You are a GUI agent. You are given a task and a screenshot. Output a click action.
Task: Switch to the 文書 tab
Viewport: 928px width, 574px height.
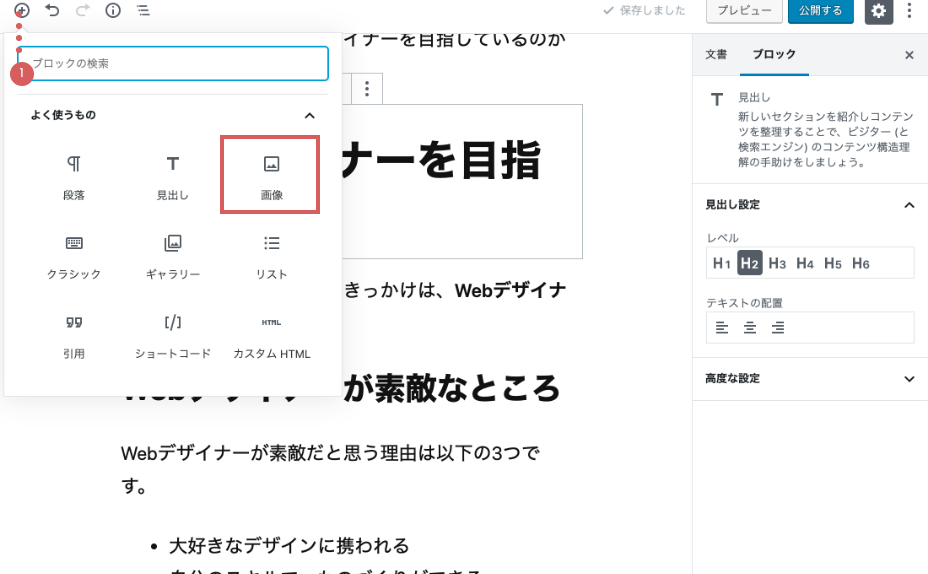[716, 55]
